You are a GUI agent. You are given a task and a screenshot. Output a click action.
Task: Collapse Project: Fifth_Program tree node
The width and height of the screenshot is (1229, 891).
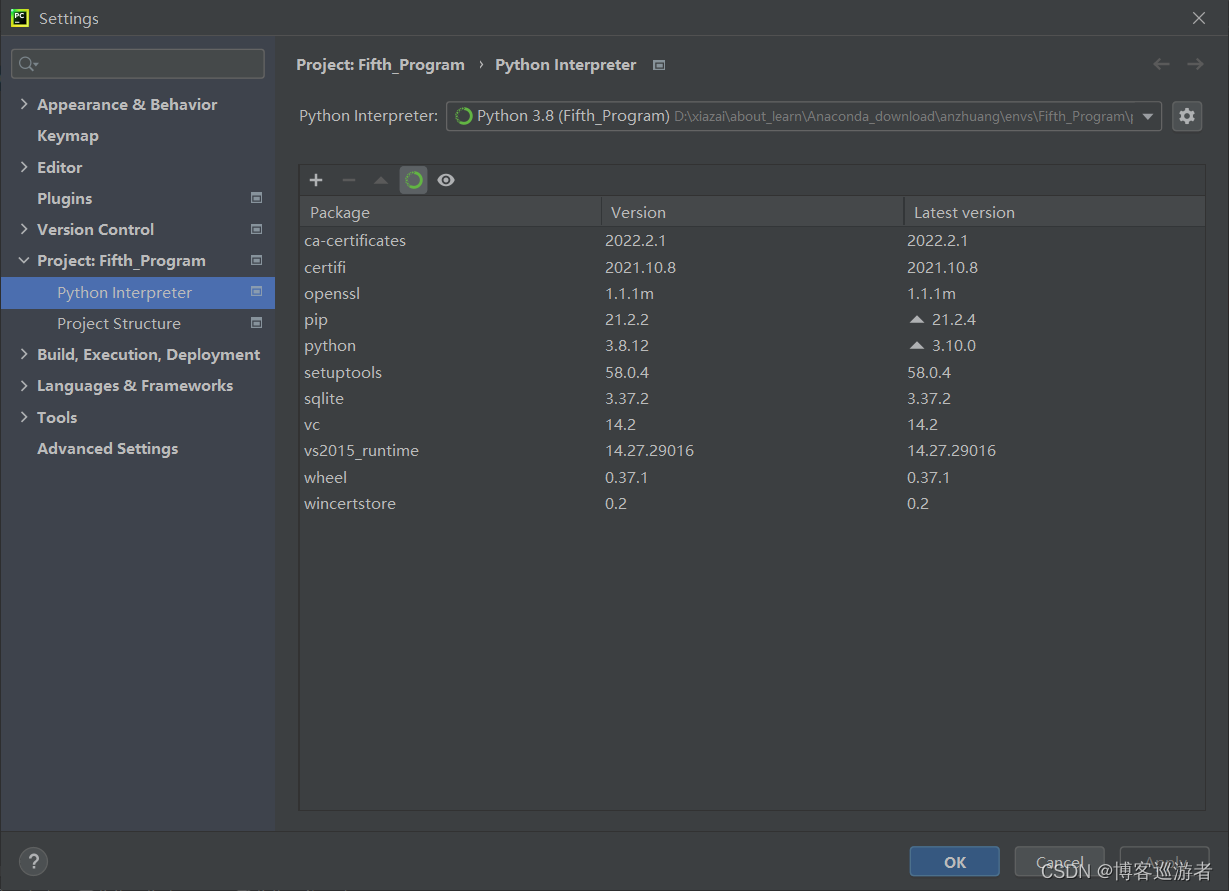(x=24, y=260)
